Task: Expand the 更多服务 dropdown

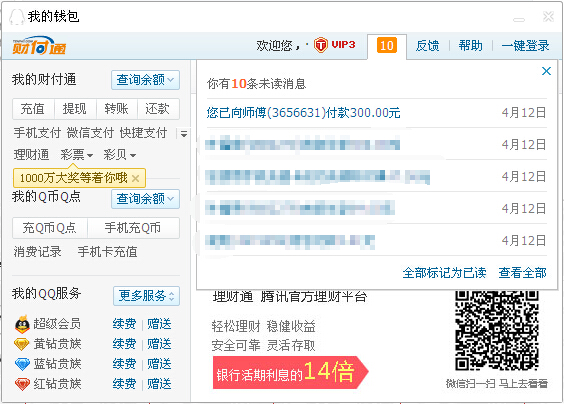Action: pos(146,296)
